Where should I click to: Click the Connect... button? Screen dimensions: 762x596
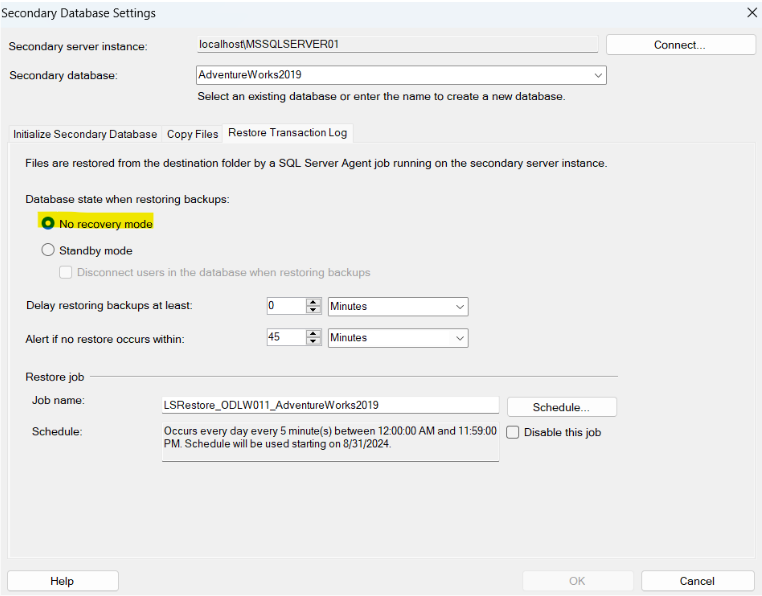(680, 45)
